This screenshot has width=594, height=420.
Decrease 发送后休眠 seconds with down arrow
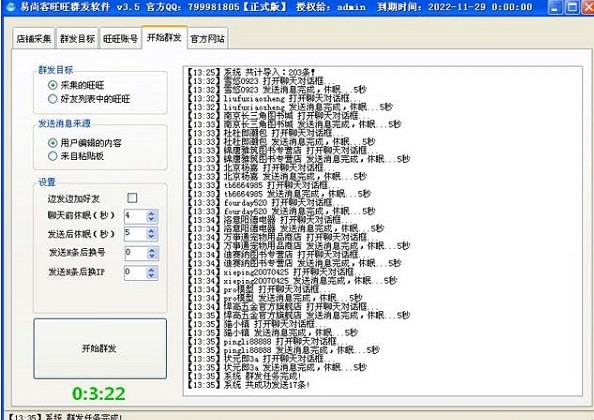[x=152, y=237]
